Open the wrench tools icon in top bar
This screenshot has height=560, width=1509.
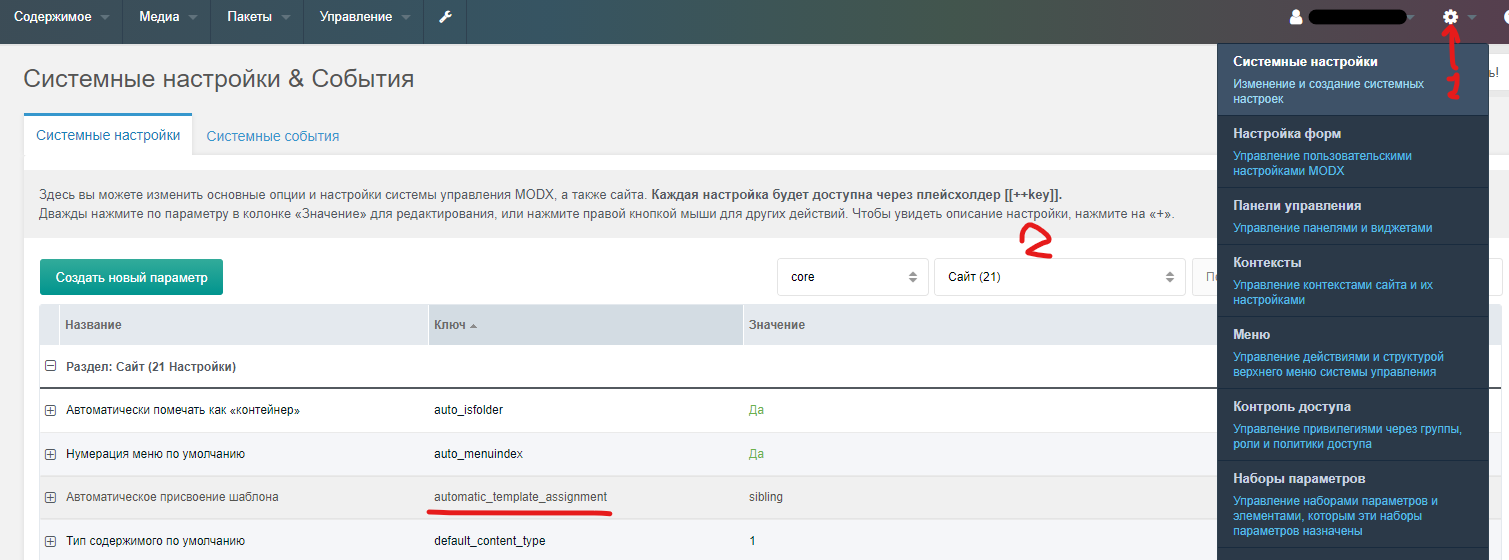click(445, 17)
